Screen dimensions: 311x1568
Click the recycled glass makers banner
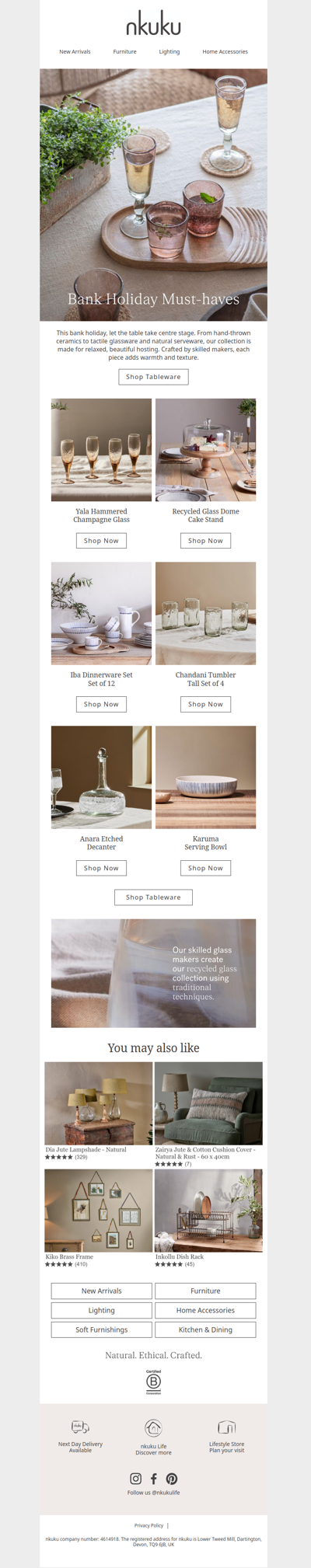pos(153,974)
